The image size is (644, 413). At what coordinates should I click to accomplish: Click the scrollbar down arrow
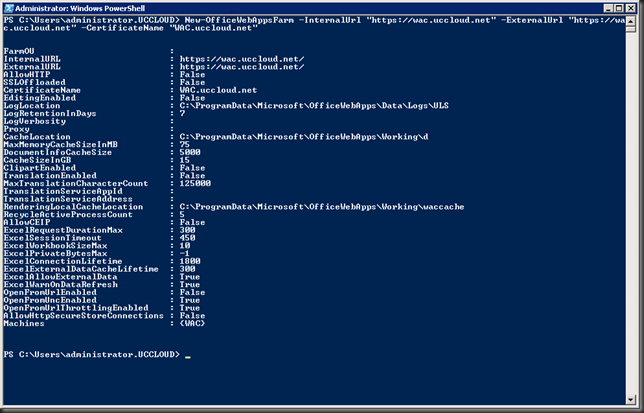631,399
